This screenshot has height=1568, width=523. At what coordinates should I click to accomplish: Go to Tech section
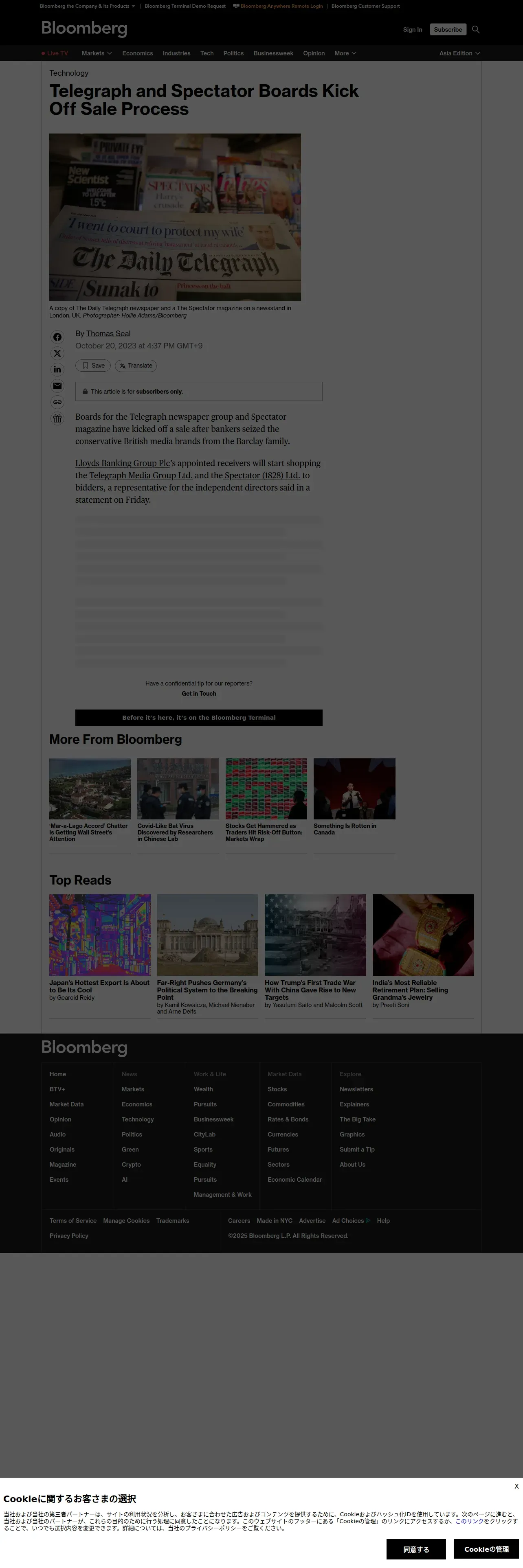point(207,54)
